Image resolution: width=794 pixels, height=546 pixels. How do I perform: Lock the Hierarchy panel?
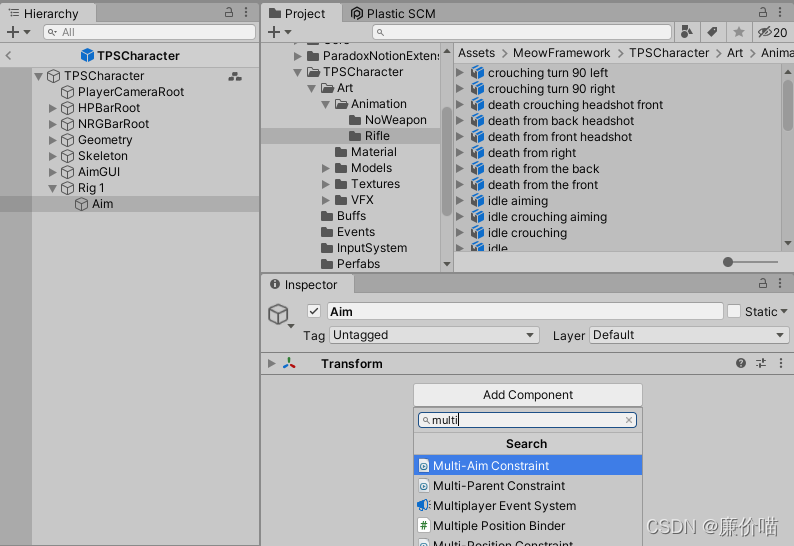point(229,13)
